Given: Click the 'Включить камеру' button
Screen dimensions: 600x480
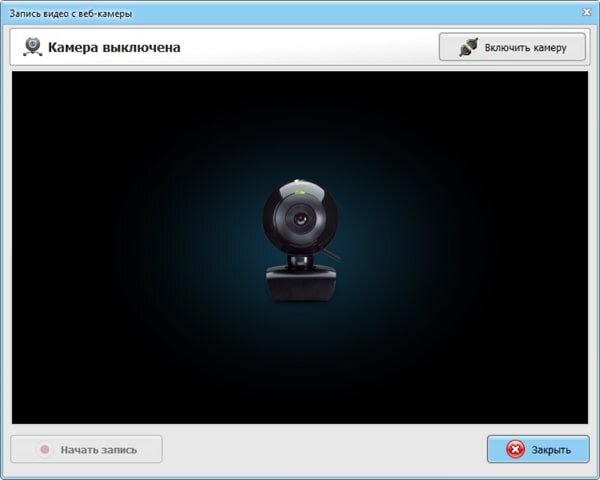Looking at the screenshot, I should point(512,47).
